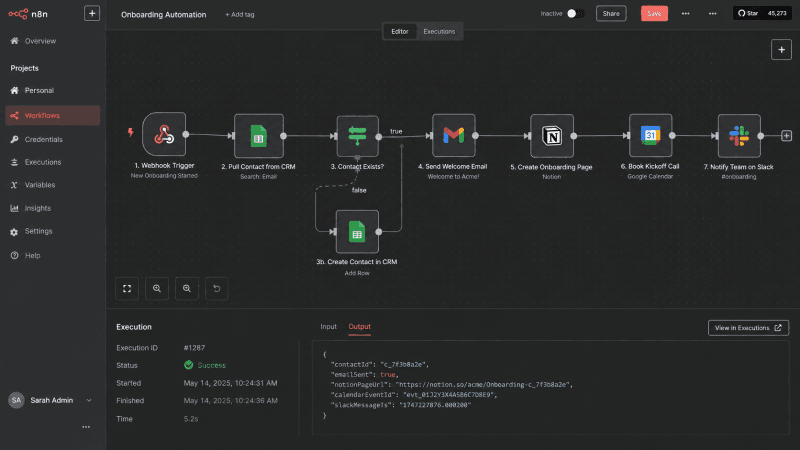Click the Save button
The width and height of the screenshot is (800, 450).
pos(654,14)
